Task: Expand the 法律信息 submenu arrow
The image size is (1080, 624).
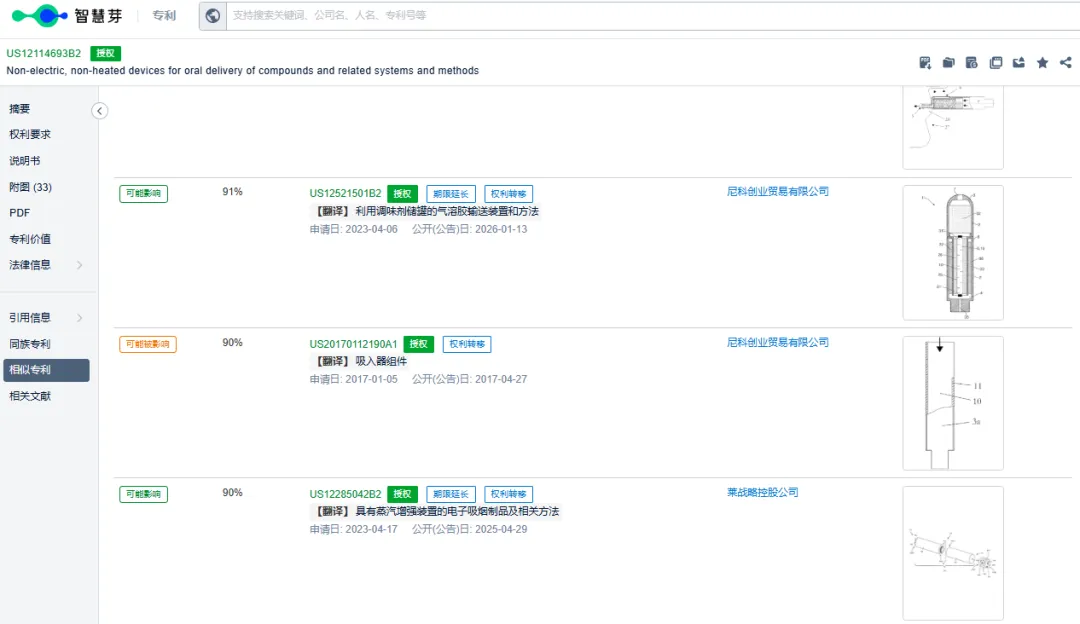Action: click(80, 265)
